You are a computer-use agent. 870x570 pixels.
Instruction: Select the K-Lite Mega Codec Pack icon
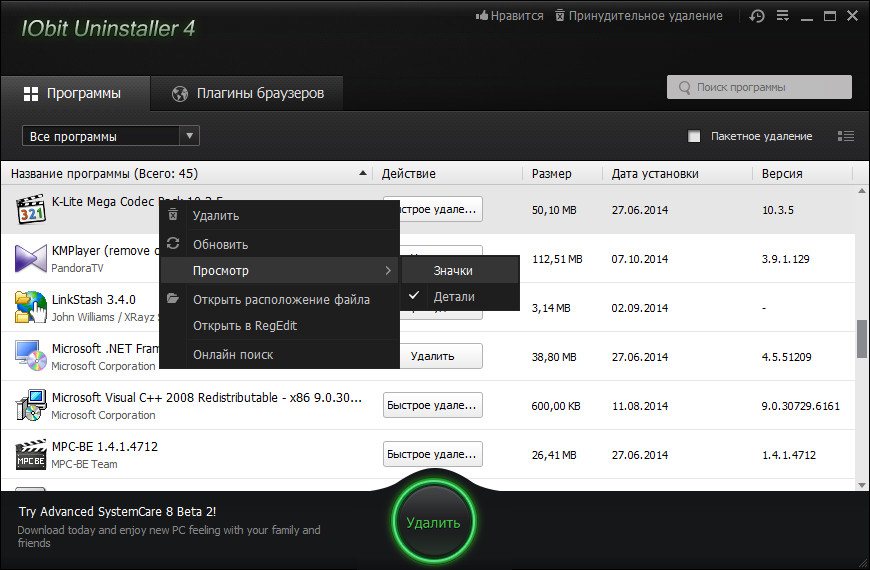(x=31, y=209)
